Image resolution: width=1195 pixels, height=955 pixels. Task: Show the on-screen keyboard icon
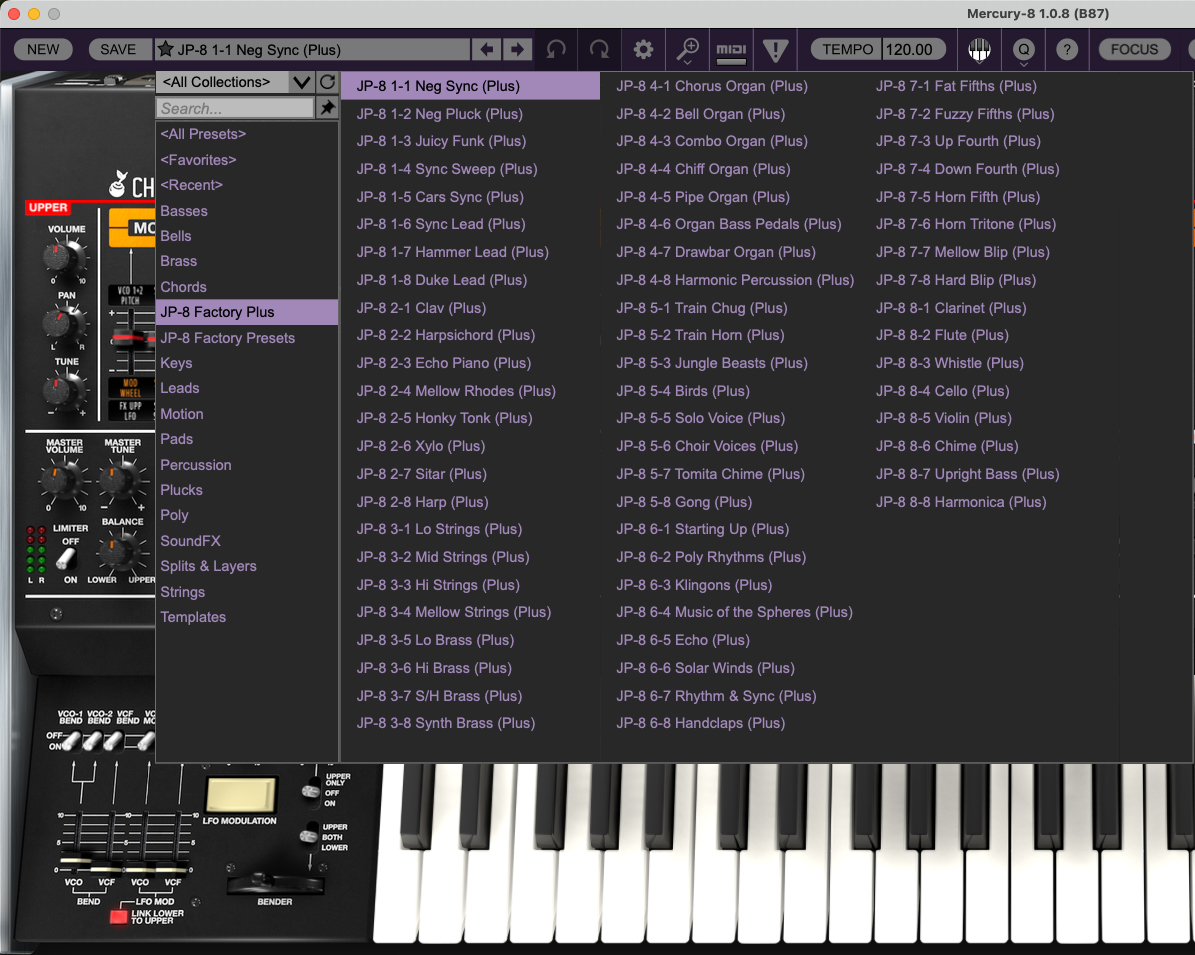(x=980, y=49)
